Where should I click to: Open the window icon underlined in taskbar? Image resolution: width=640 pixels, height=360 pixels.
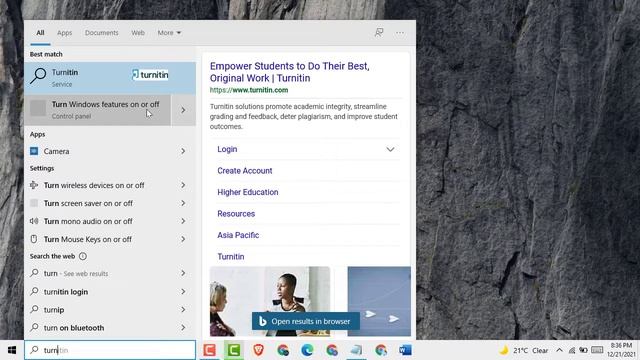pyautogui.click(x=356, y=350)
